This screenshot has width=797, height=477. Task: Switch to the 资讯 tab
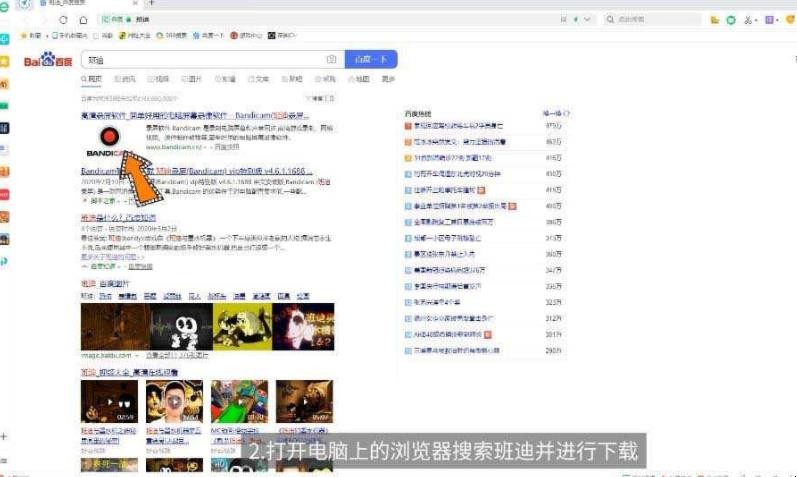(x=125, y=79)
